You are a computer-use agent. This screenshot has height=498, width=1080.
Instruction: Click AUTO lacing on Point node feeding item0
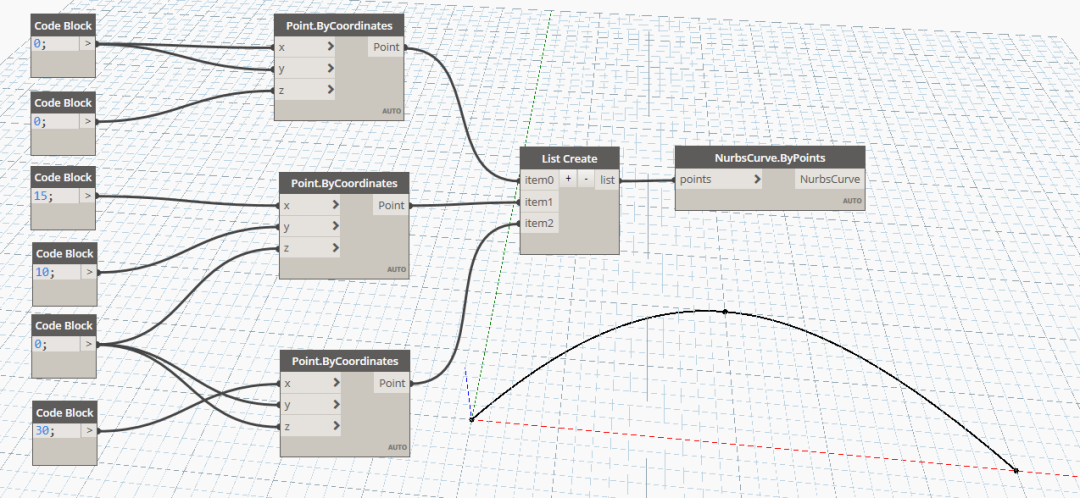coord(392,111)
